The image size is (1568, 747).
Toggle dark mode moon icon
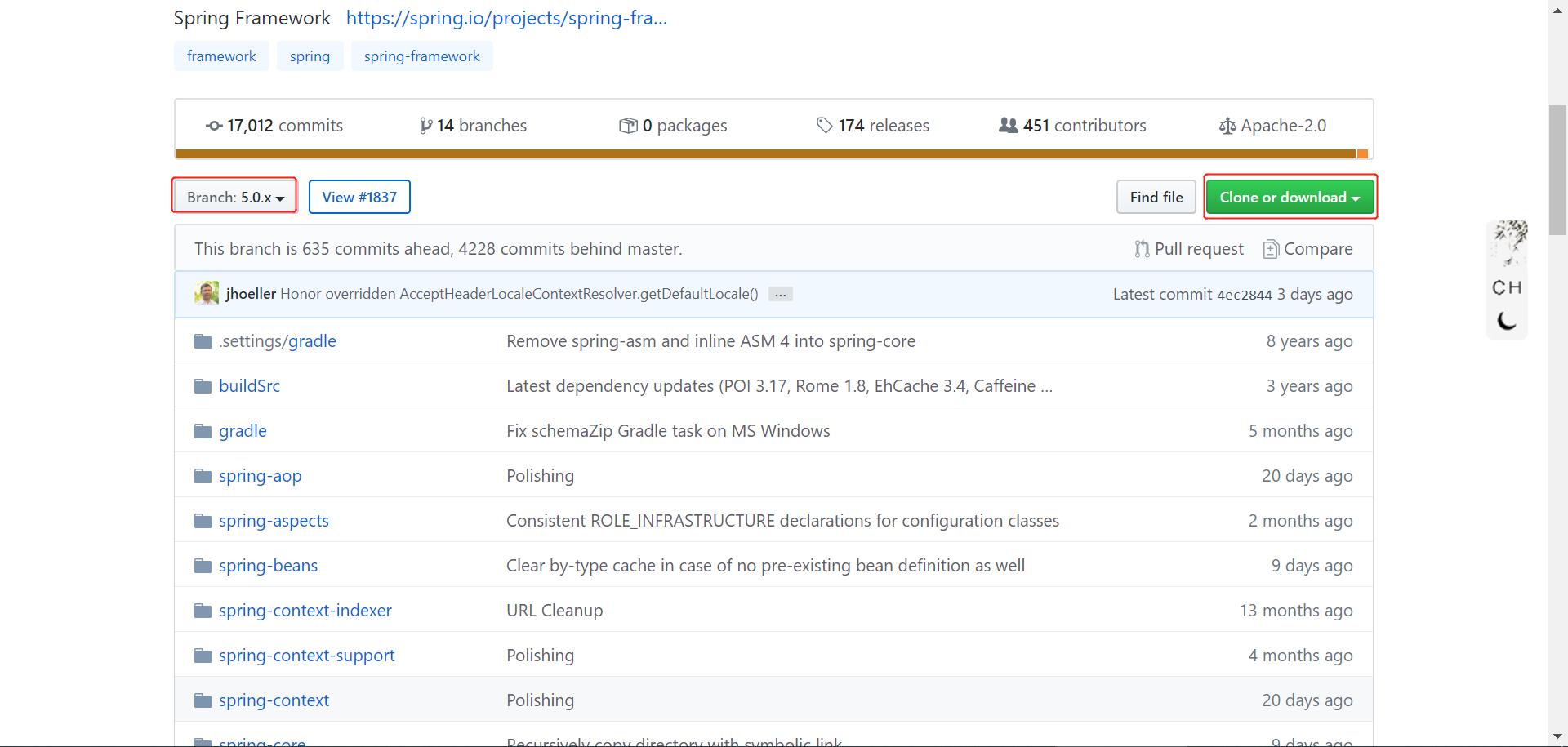[1507, 321]
